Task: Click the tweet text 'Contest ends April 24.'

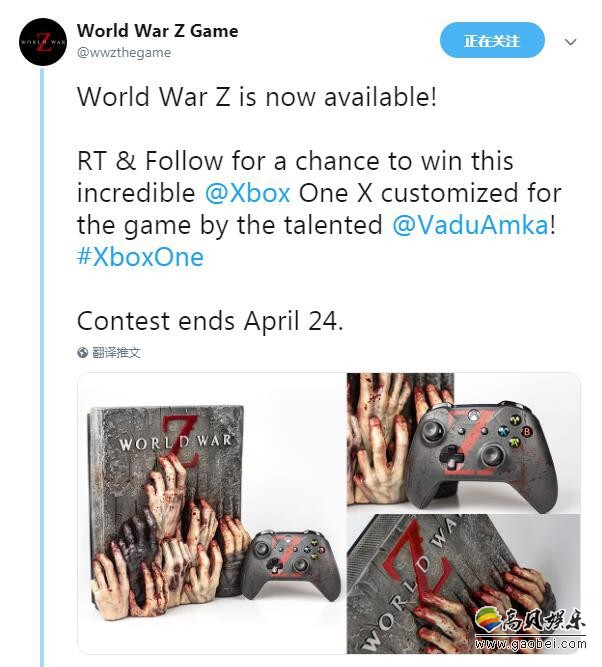Action: [210, 321]
